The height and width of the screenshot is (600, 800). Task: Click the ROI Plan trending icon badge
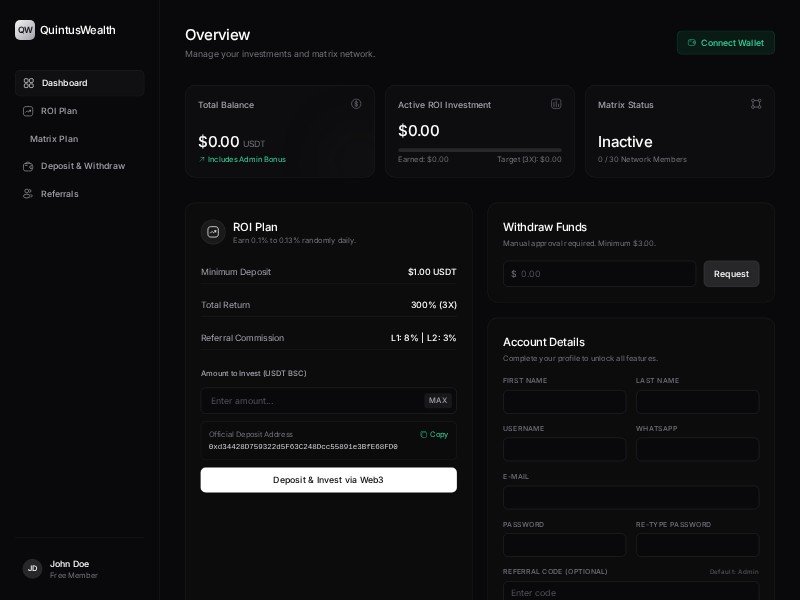213,232
